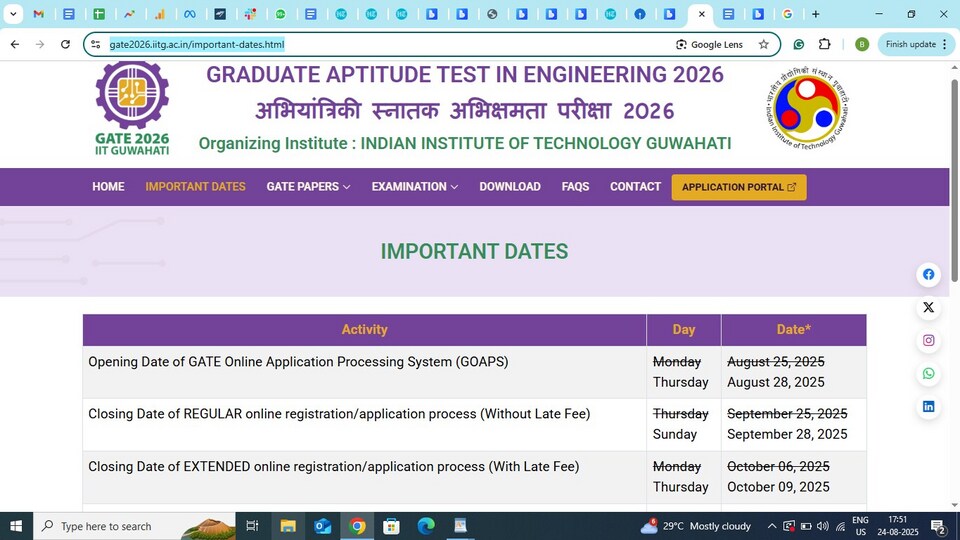Open File Explorer from the taskbar

tap(288, 526)
